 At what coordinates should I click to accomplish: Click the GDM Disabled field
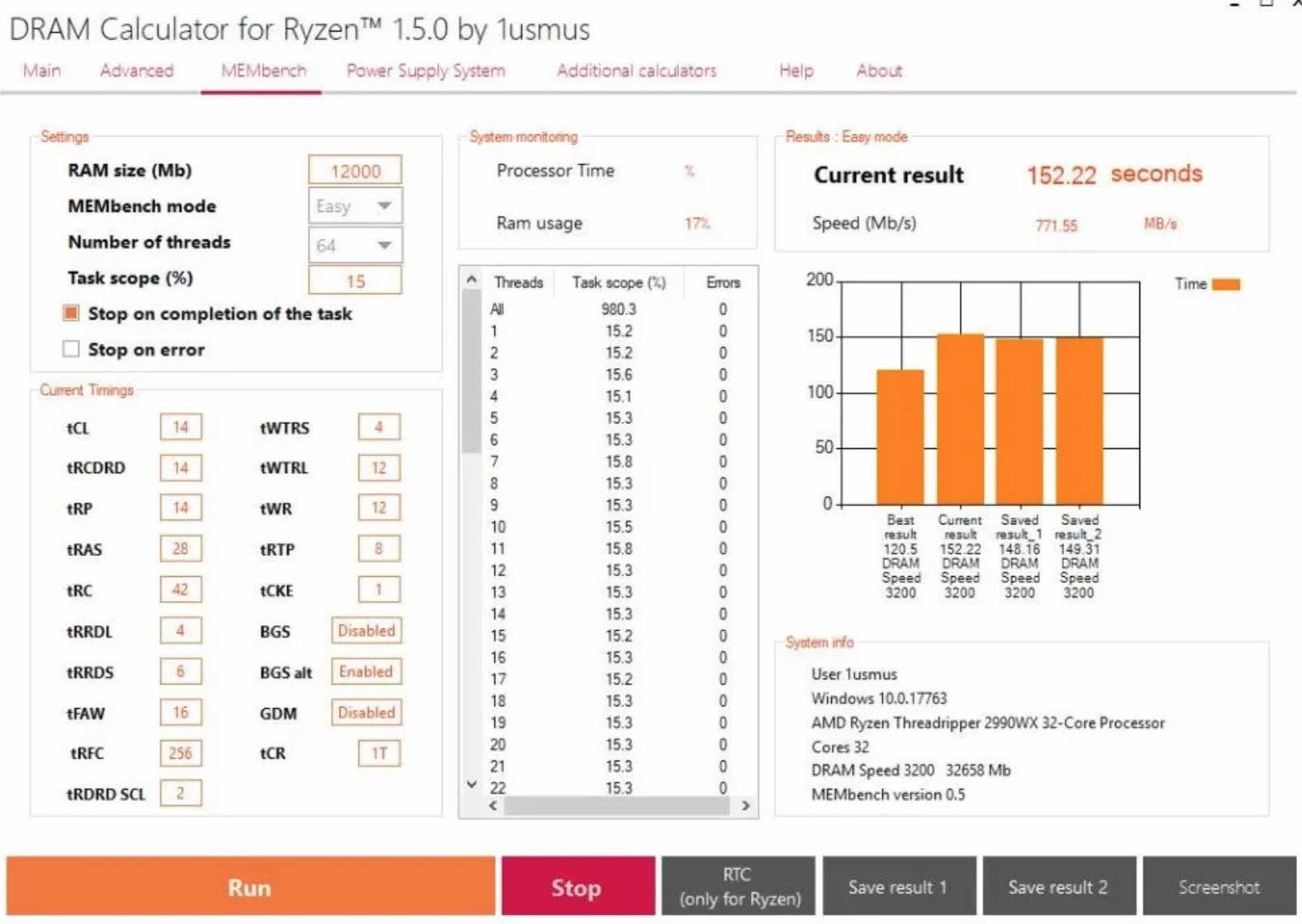(367, 713)
